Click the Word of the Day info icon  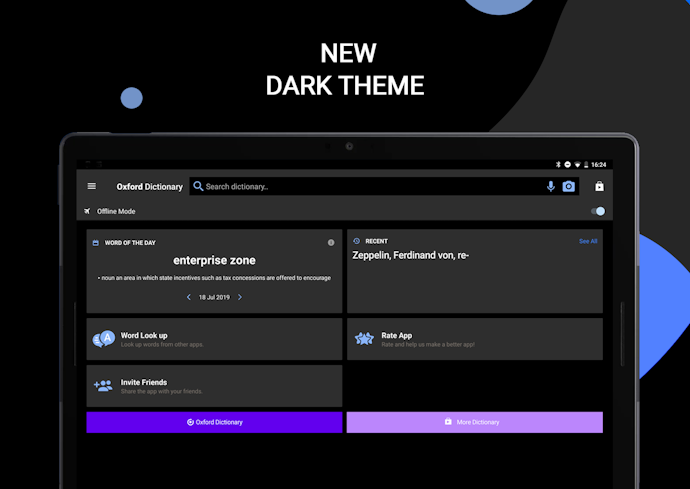coord(331,243)
